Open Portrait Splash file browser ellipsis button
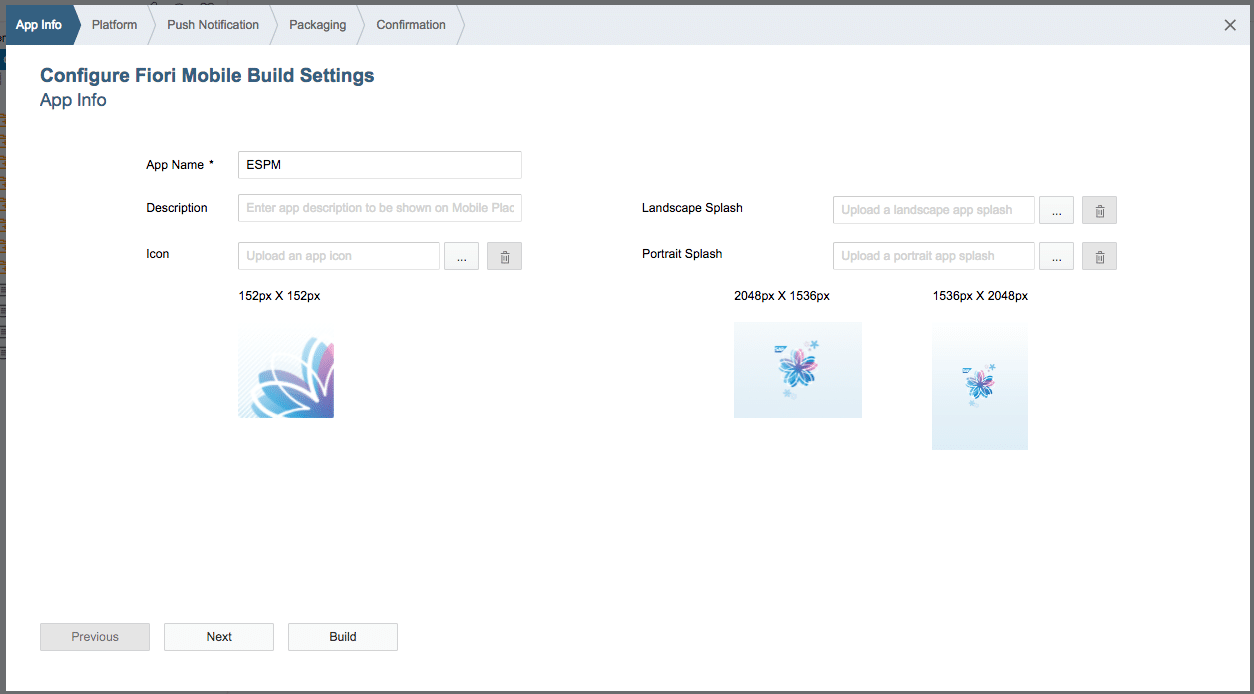 coord(1056,256)
